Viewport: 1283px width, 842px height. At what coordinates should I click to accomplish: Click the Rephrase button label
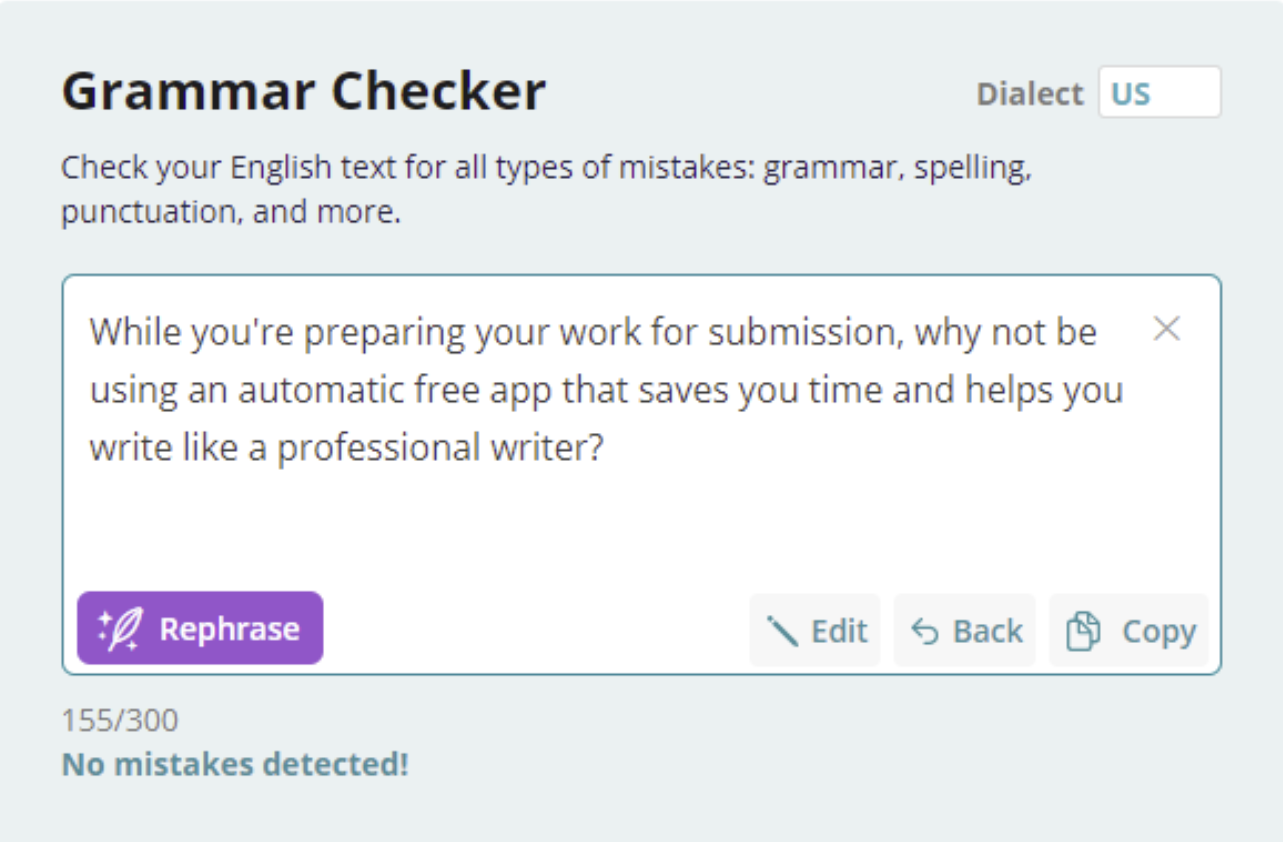tap(230, 629)
